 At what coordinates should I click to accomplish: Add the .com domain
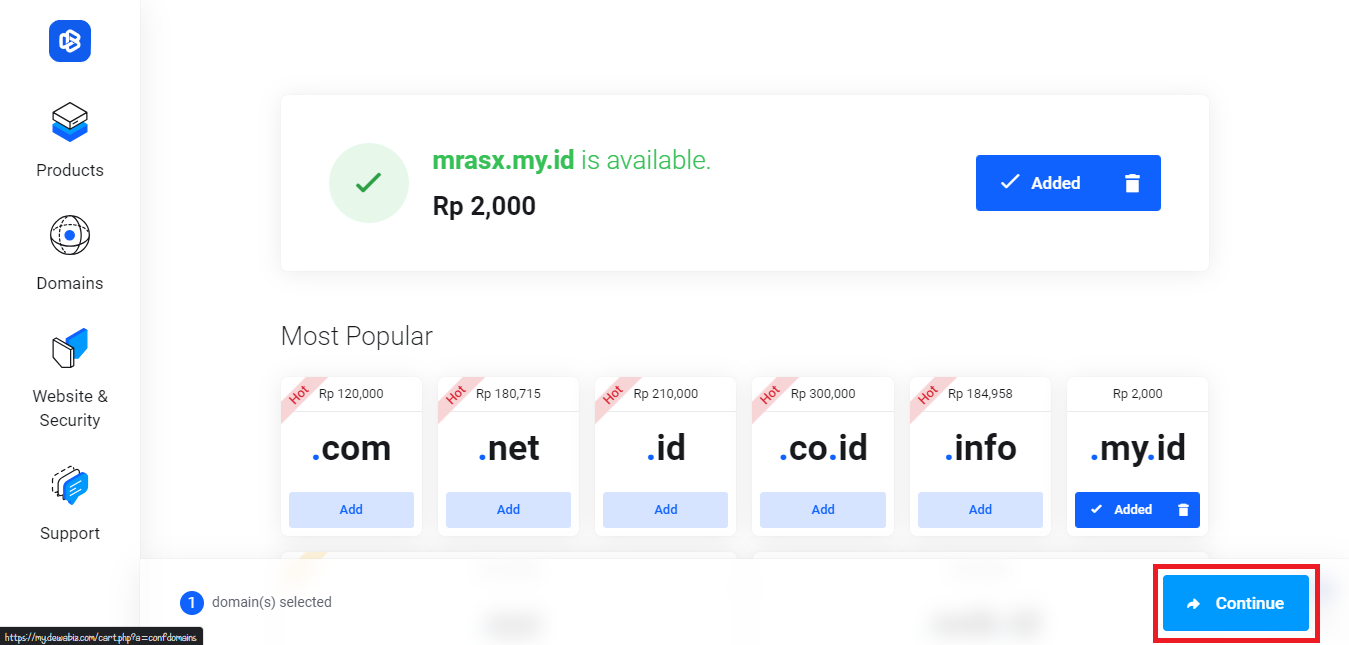pyautogui.click(x=351, y=510)
